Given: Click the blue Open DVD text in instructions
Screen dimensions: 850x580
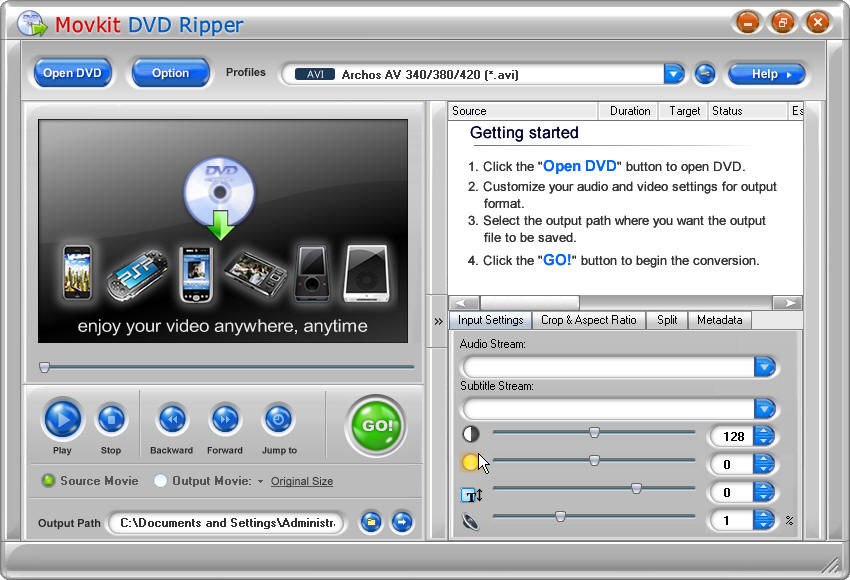Looking at the screenshot, I should coord(579,166).
